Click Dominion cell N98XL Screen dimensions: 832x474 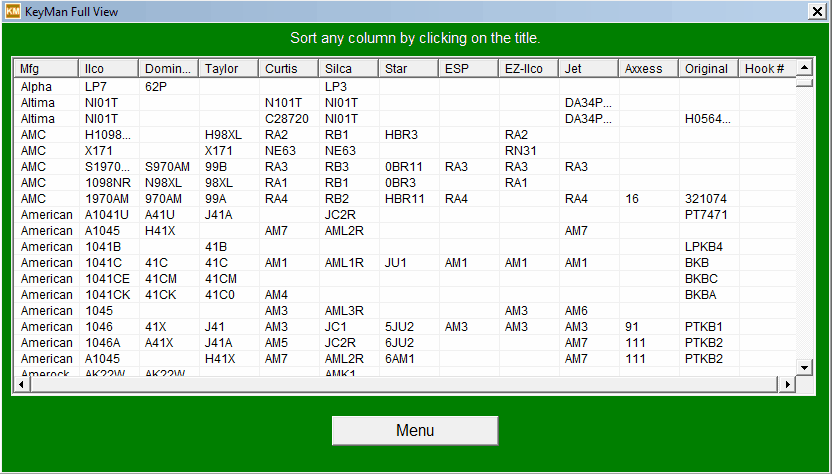point(164,183)
